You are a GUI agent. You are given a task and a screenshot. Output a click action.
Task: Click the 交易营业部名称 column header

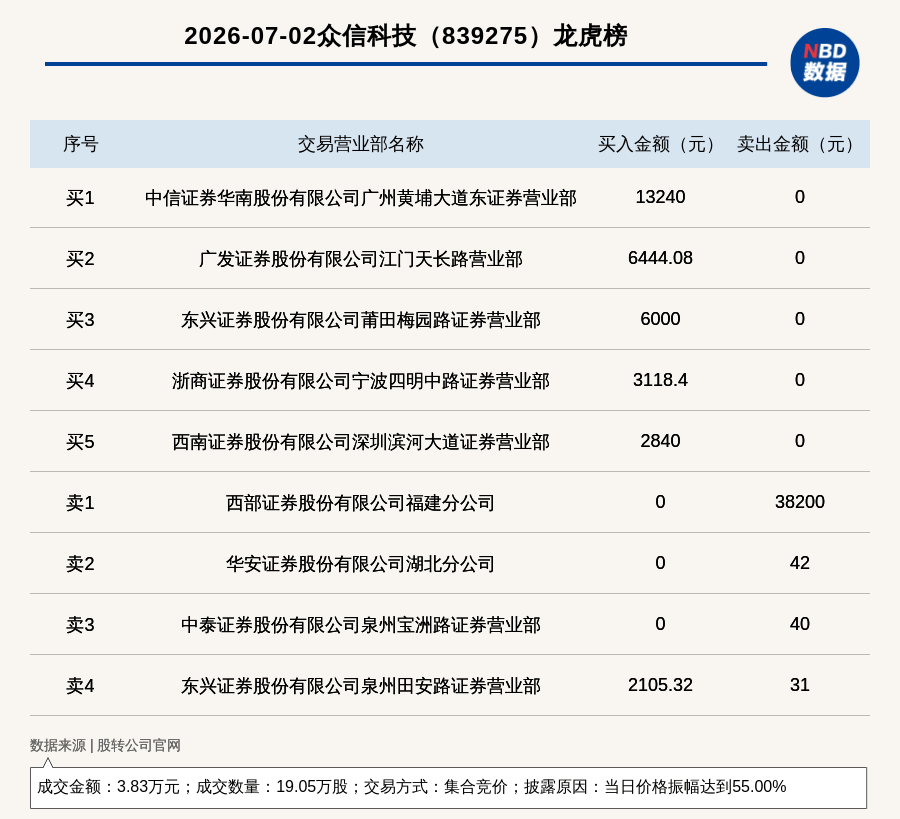click(360, 144)
